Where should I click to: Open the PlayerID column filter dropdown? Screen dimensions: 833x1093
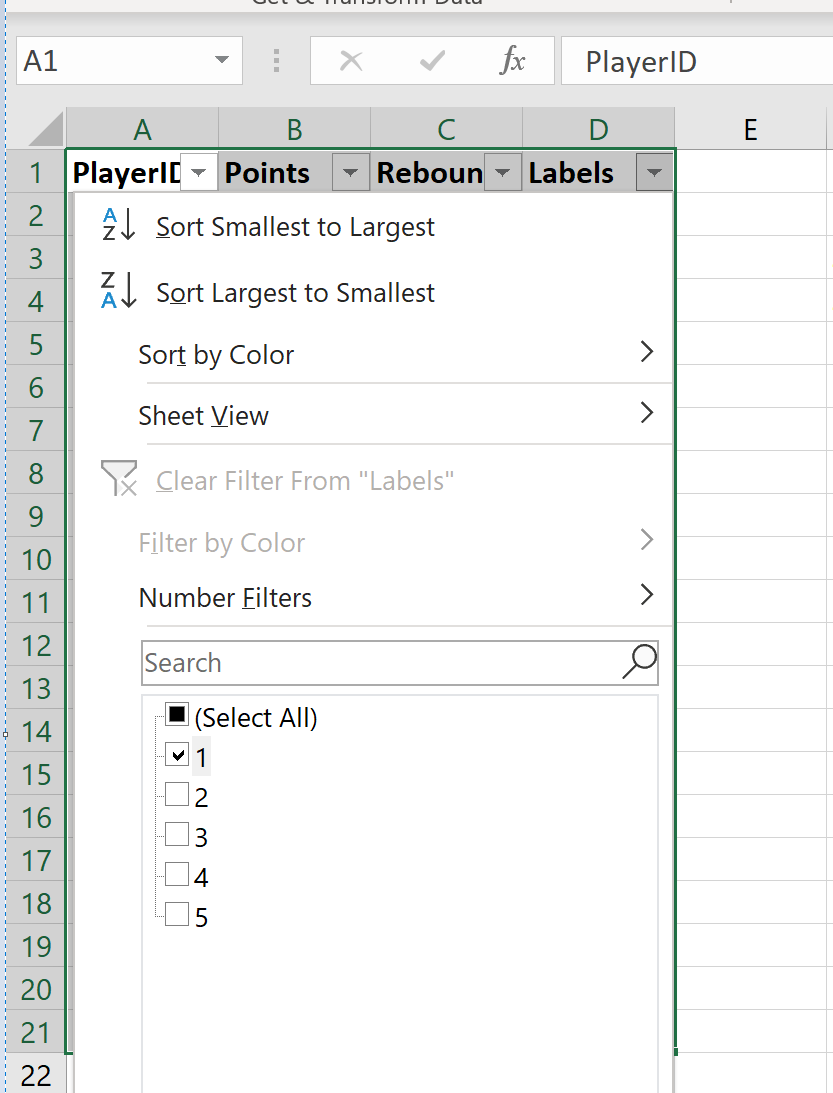tap(199, 174)
